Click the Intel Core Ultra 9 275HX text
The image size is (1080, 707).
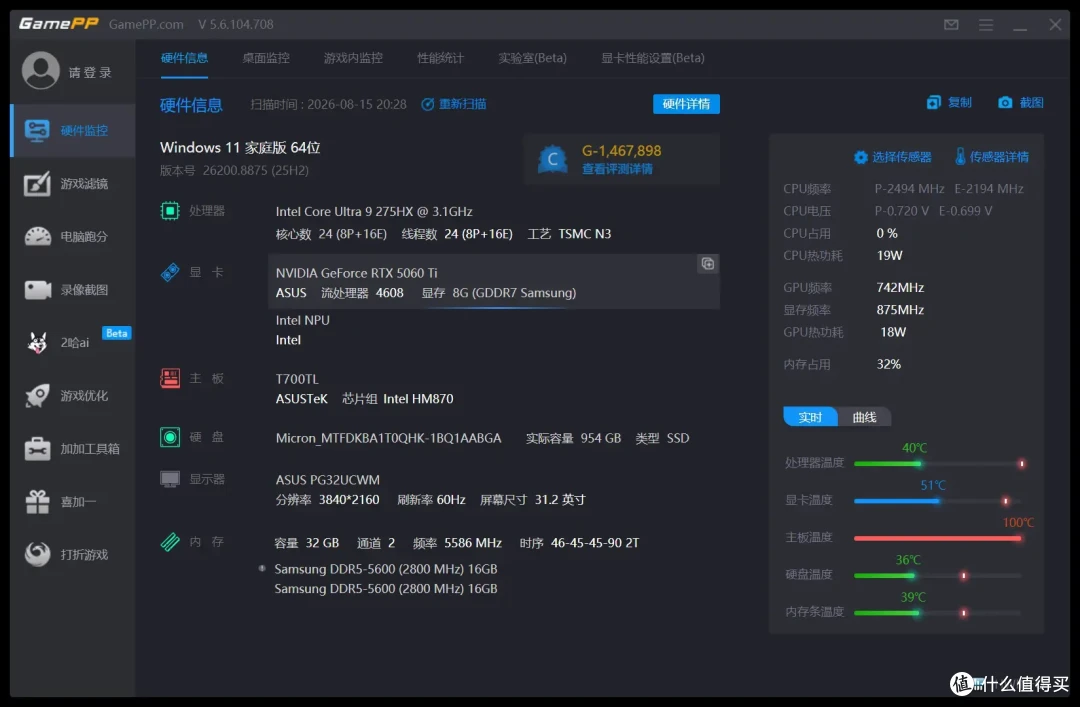click(374, 212)
